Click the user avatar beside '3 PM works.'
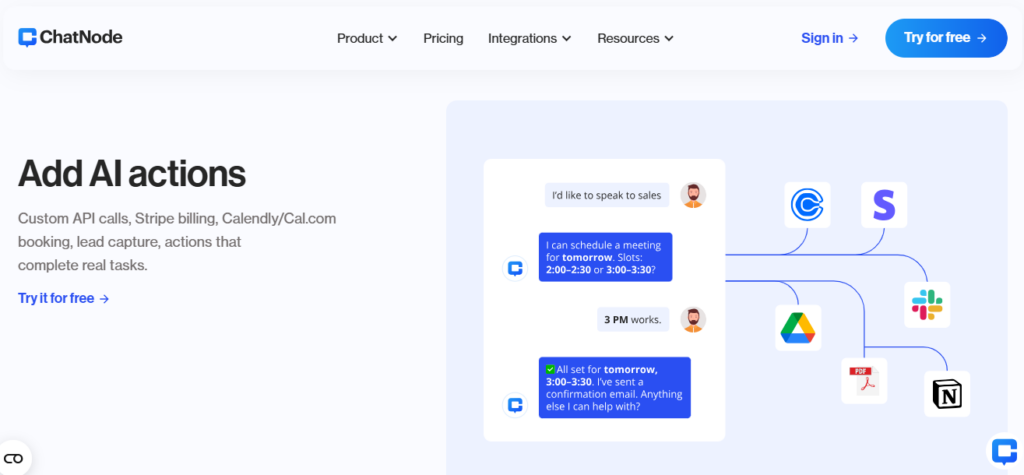The image size is (1024, 475). [693, 319]
